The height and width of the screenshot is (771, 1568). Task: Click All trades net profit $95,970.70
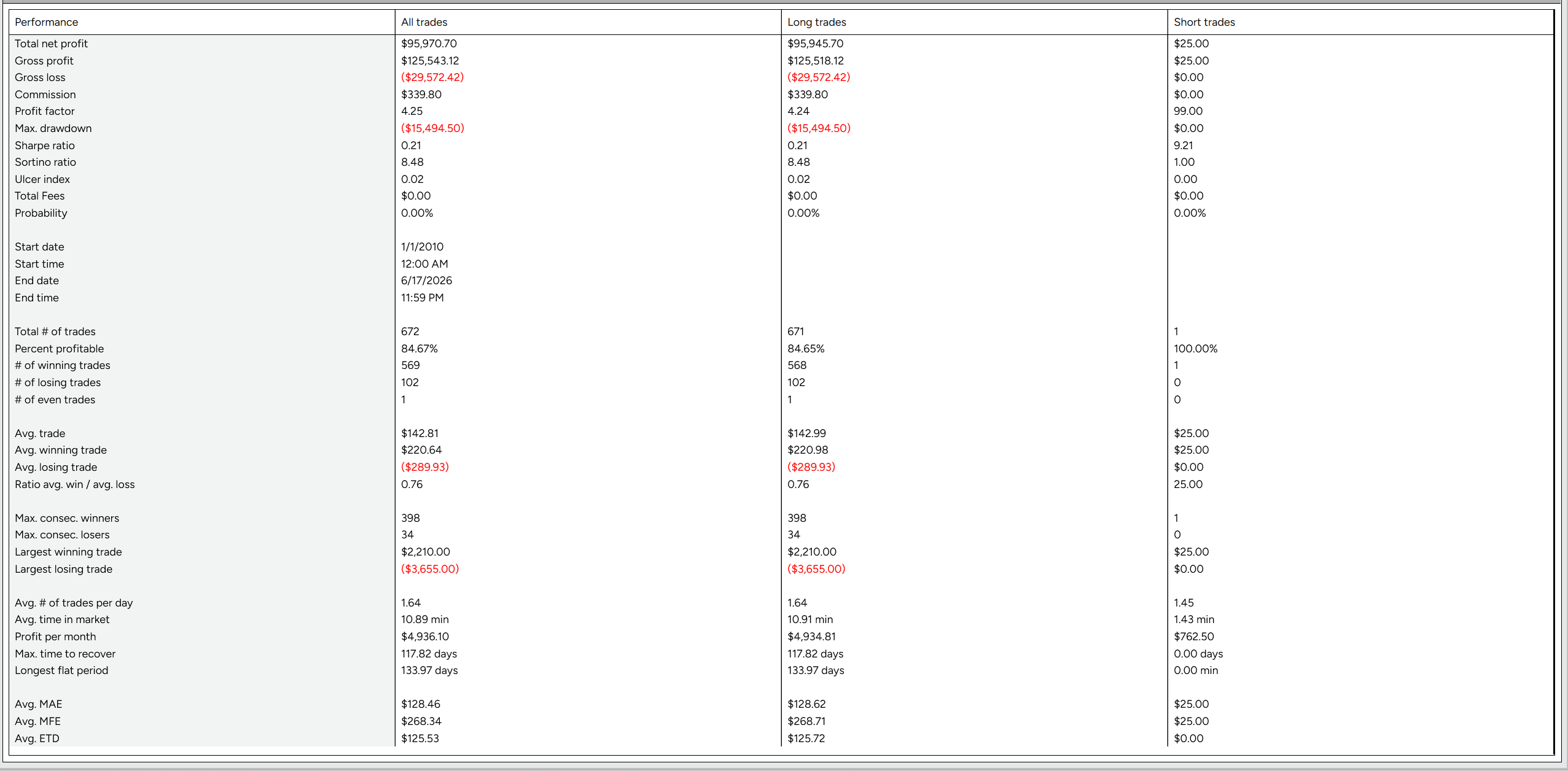tap(429, 44)
